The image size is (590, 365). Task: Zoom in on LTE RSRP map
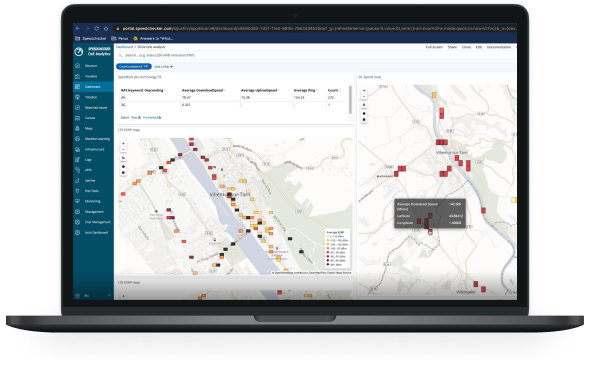click(x=123, y=144)
